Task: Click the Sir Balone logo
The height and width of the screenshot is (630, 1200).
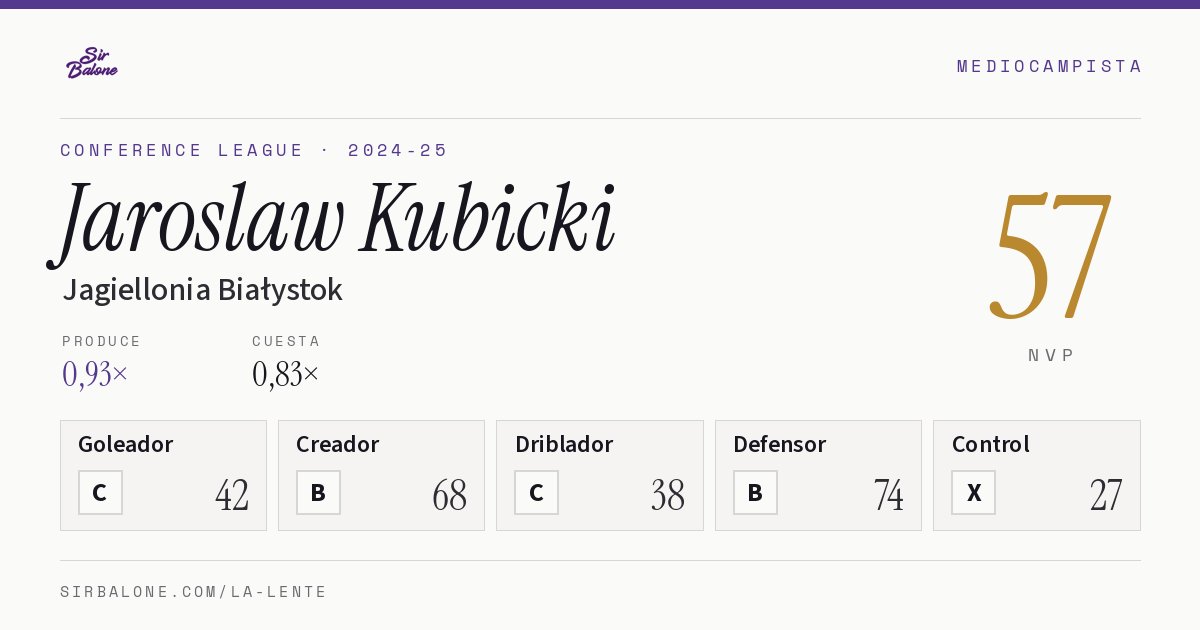Action: 92,63
